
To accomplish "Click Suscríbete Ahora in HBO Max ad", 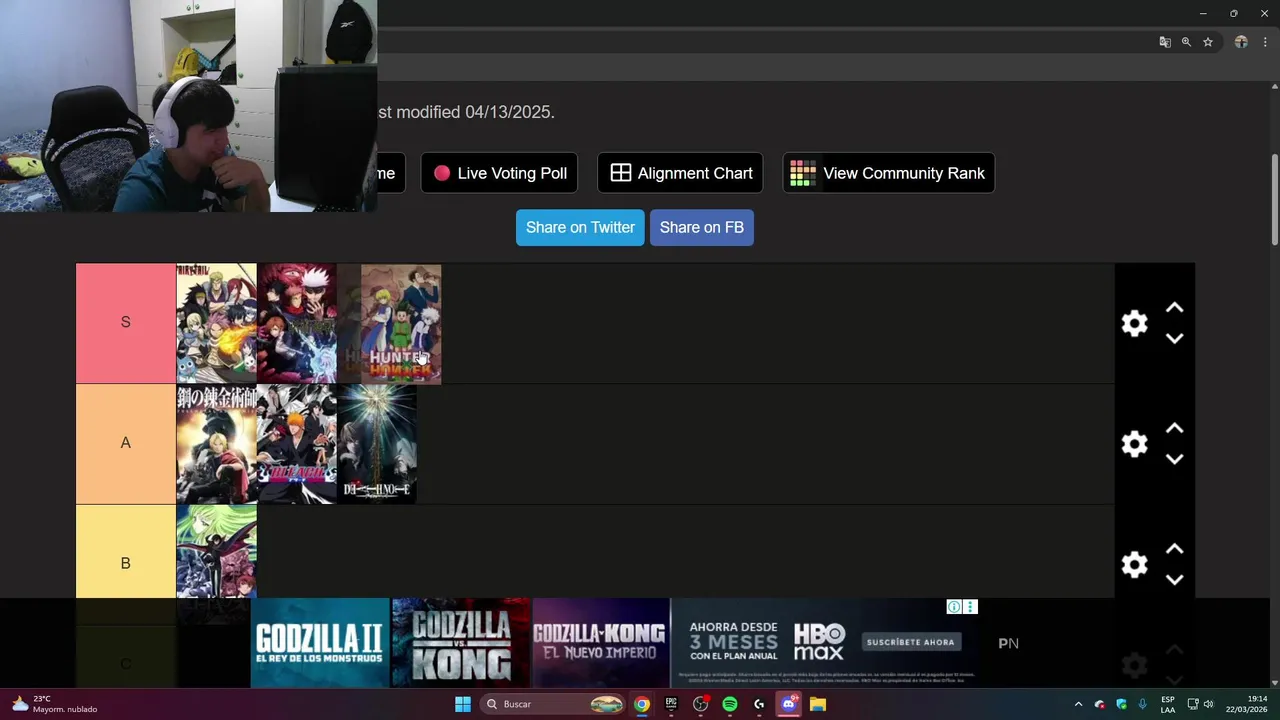I will tap(910, 642).
